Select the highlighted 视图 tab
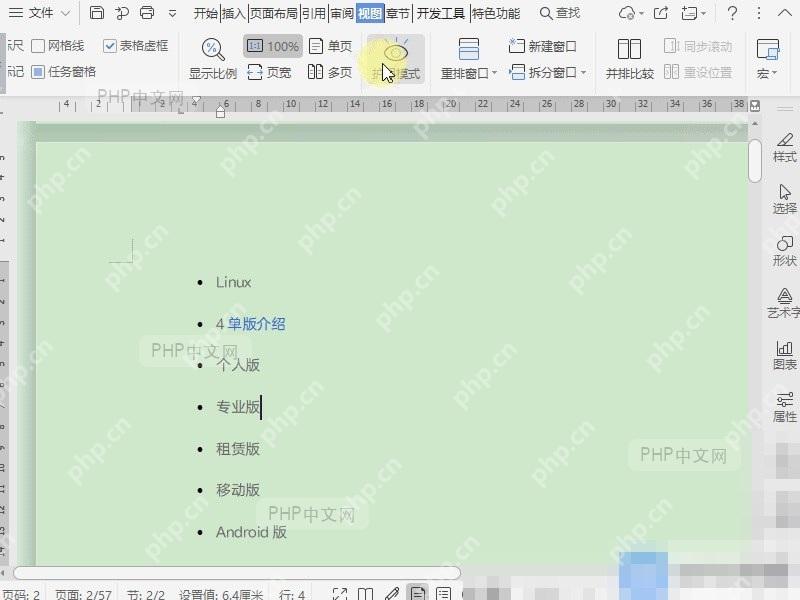800x600 pixels. click(x=370, y=13)
